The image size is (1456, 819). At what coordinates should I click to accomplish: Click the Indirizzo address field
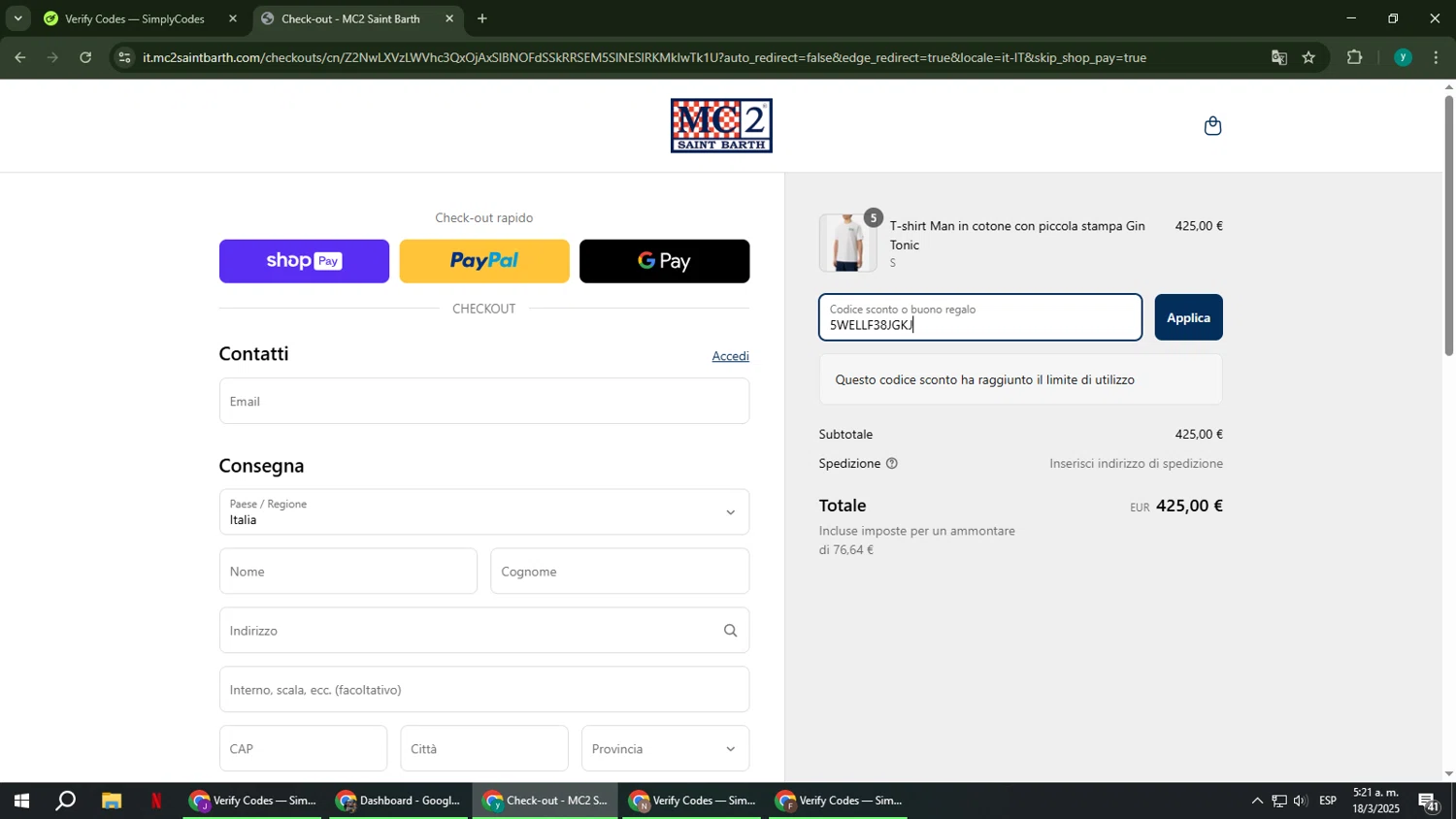pyautogui.click(x=484, y=631)
